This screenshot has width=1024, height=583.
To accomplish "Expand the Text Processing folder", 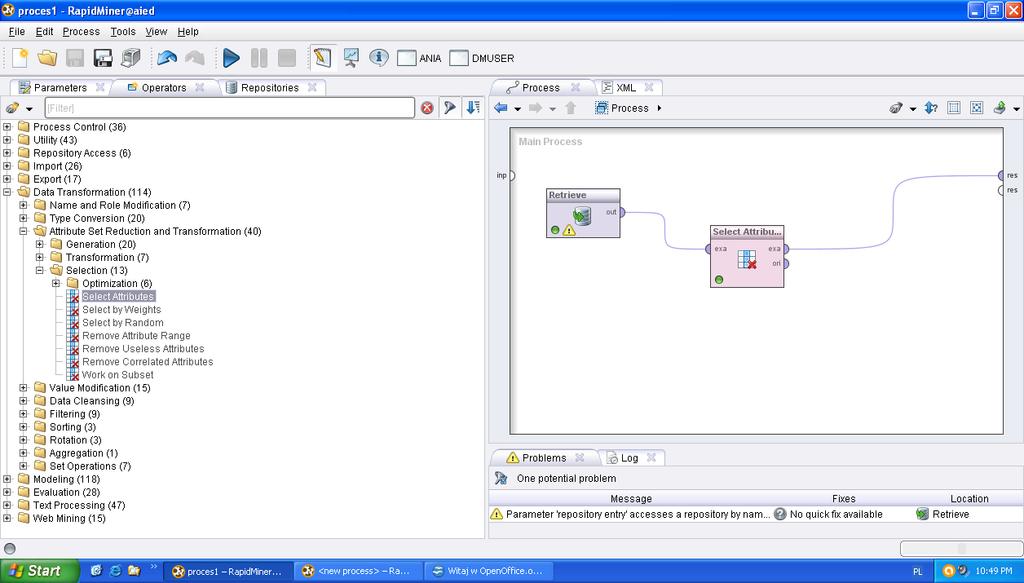I will click(x=7, y=505).
